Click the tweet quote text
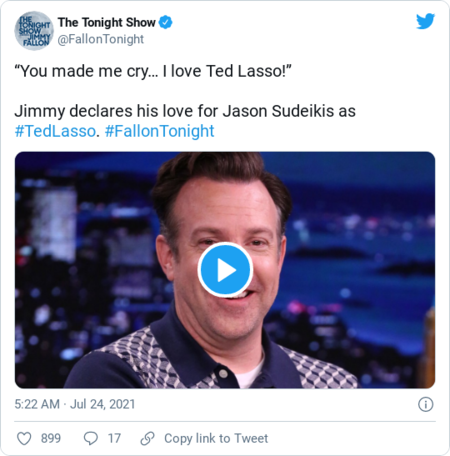 [x=153, y=71]
